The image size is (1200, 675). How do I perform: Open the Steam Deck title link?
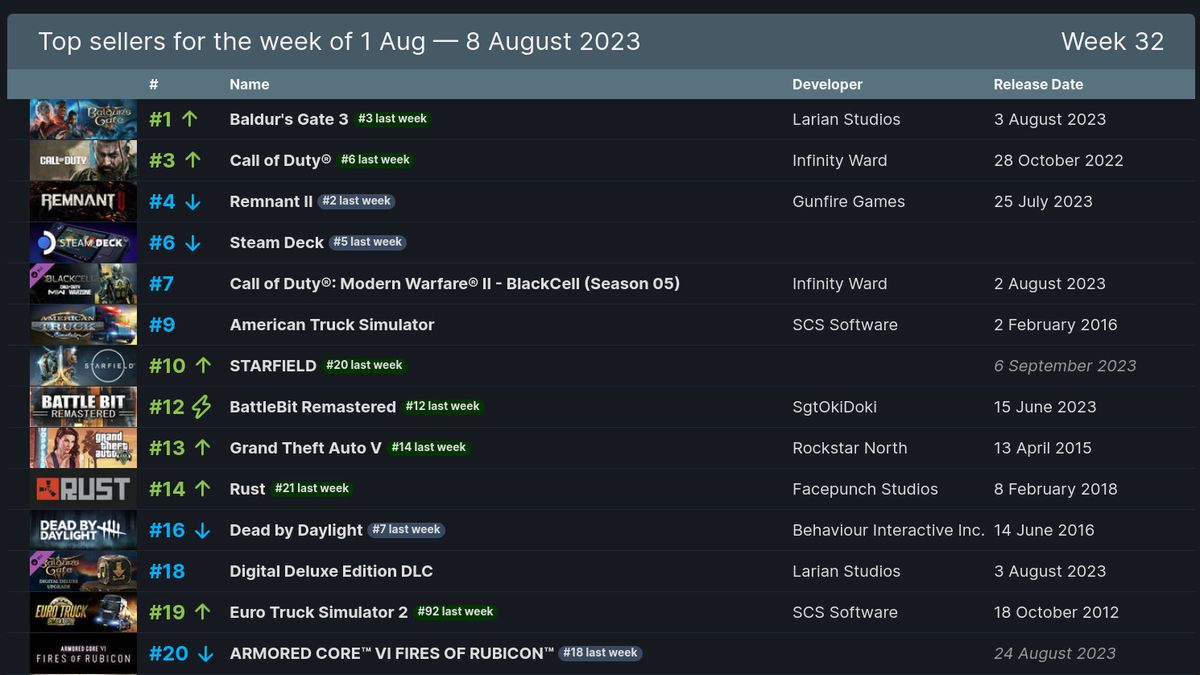click(x=277, y=242)
